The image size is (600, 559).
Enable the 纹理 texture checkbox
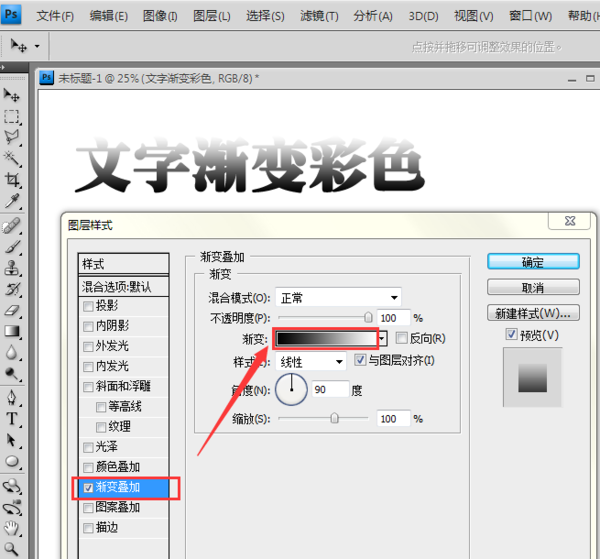(101, 427)
